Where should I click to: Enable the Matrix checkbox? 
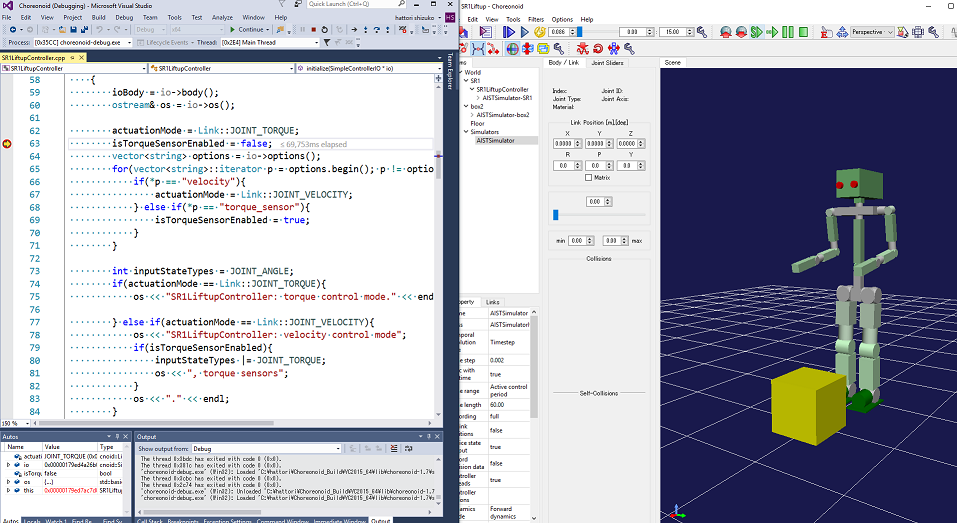coord(588,177)
